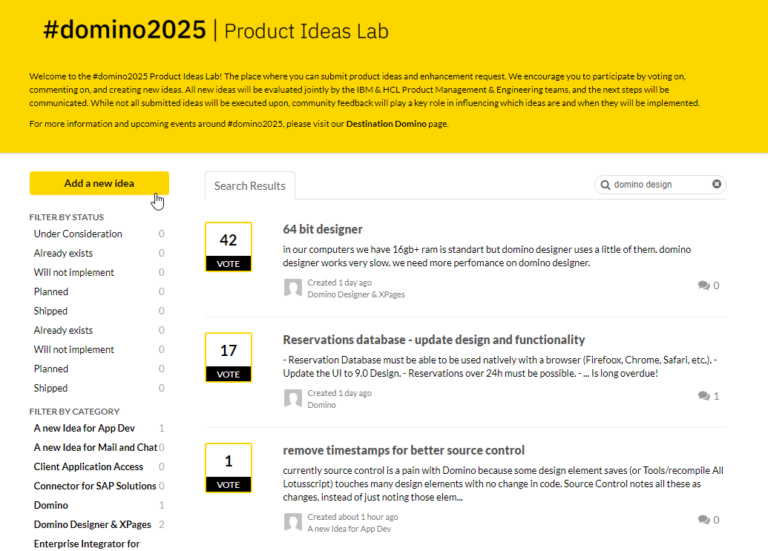This screenshot has width=768, height=551.
Task: Filter by Enterprise Integrator for category
Action: click(x=87, y=544)
